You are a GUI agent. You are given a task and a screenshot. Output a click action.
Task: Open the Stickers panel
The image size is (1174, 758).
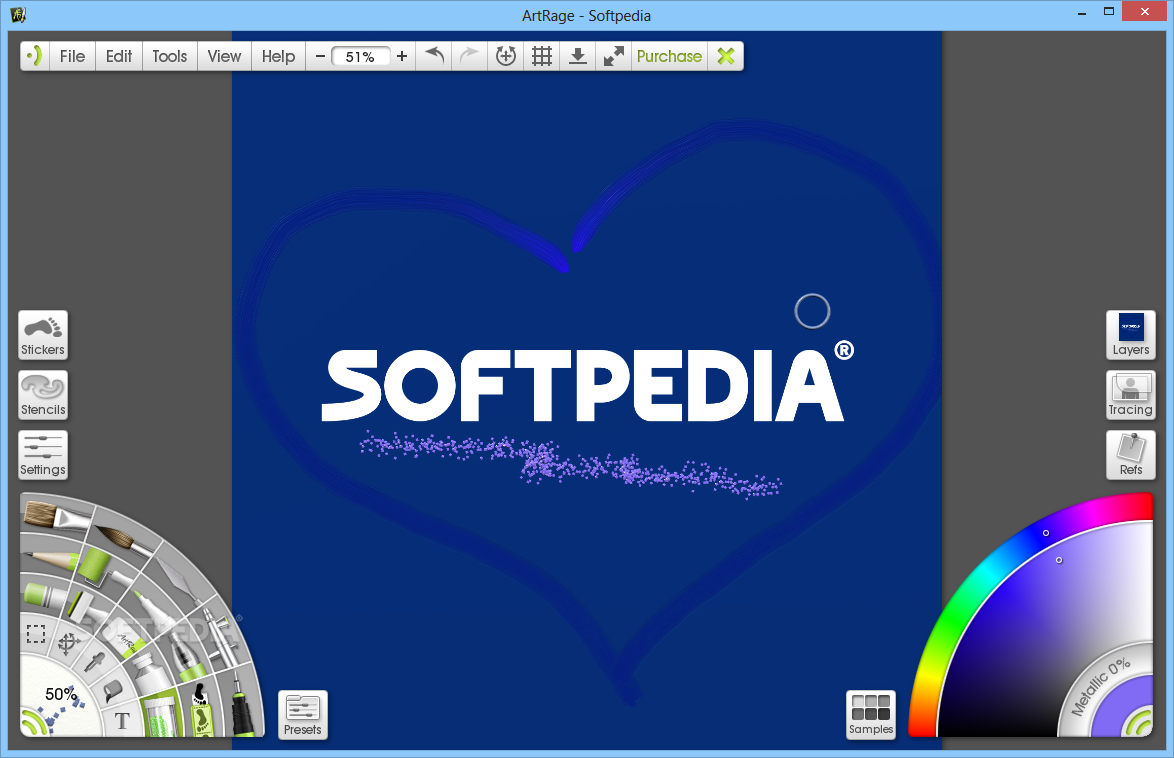43,335
